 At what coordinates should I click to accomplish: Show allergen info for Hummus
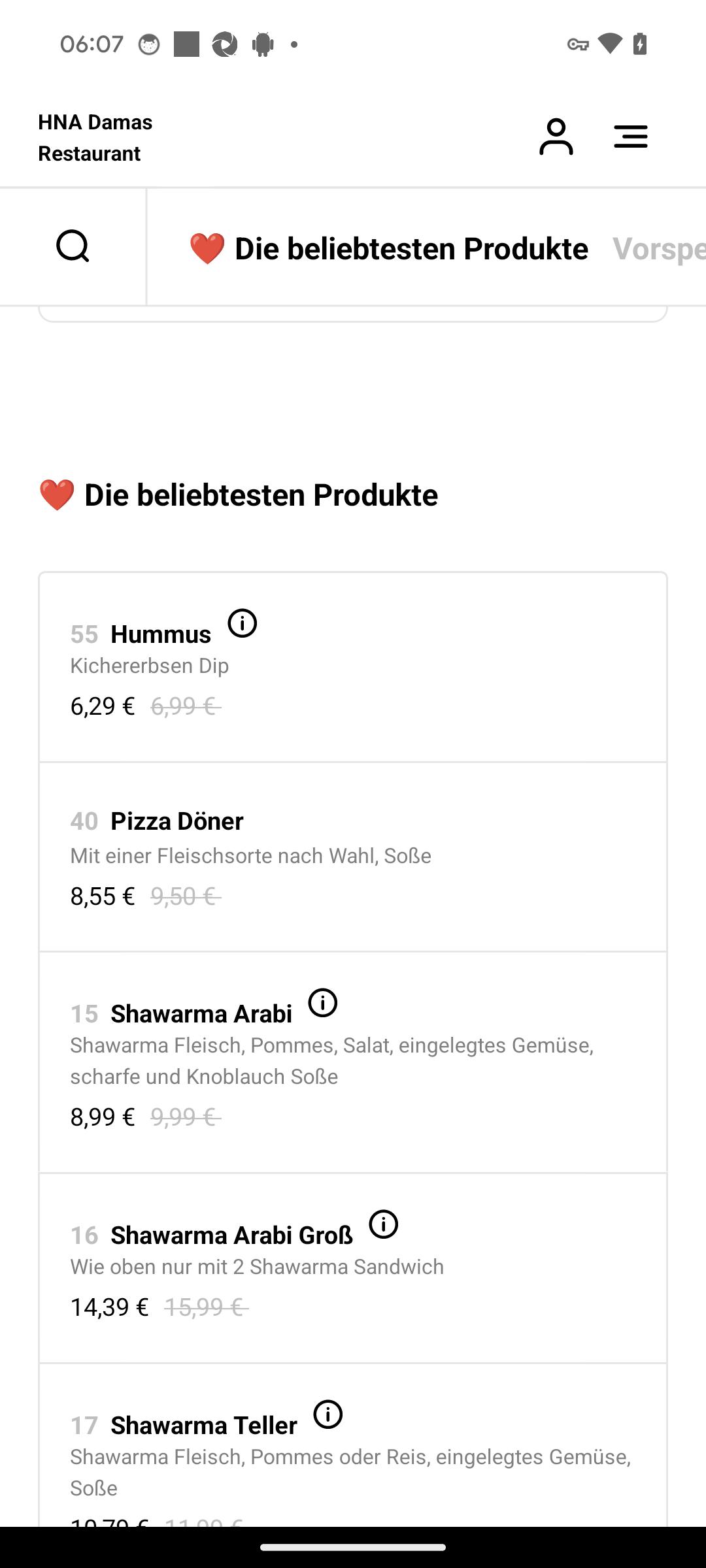tap(243, 623)
